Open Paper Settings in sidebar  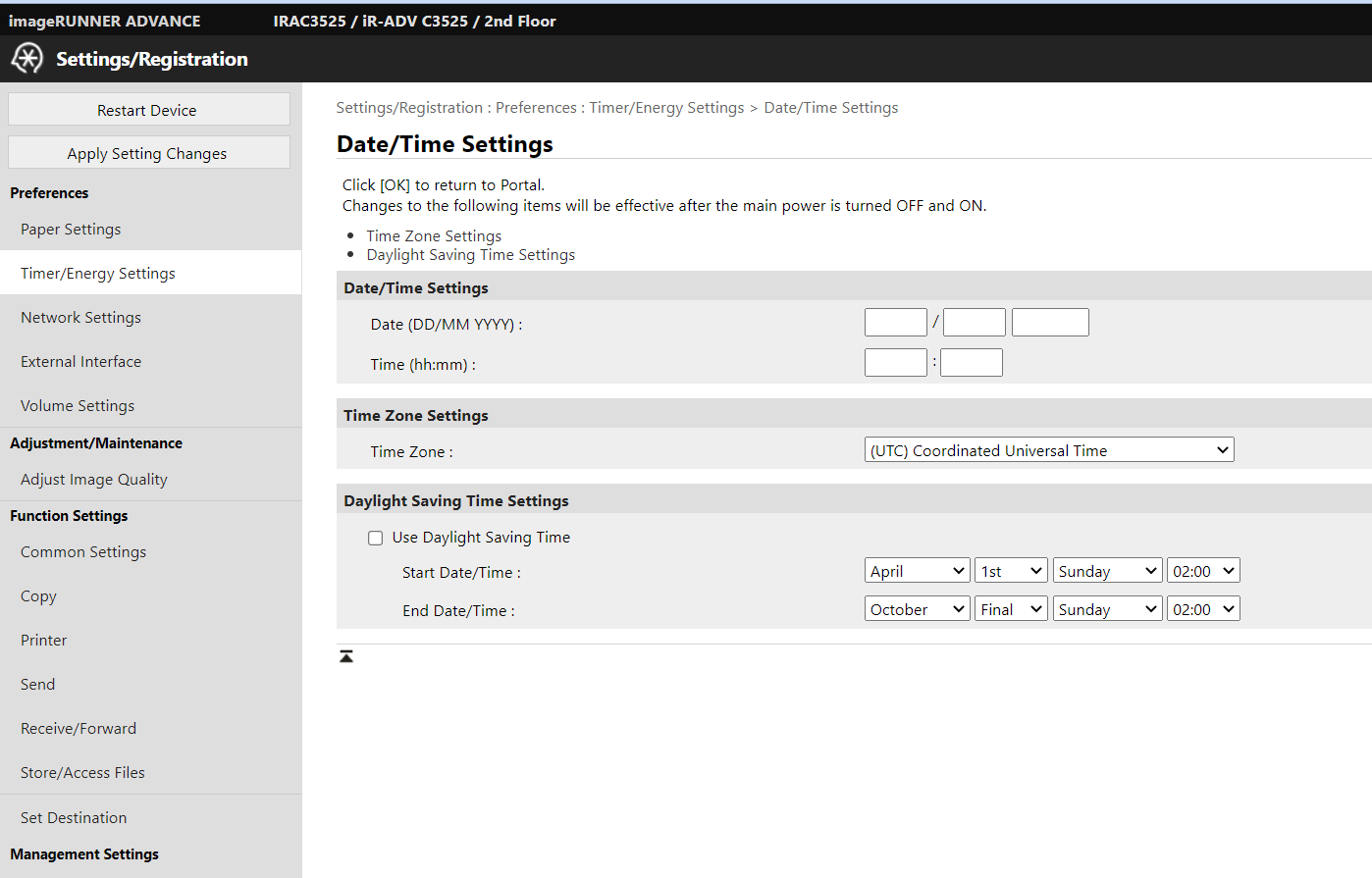pos(71,230)
